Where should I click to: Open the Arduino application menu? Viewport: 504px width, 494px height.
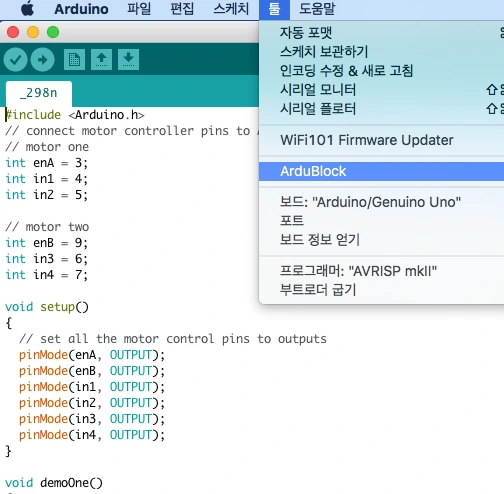click(81, 9)
